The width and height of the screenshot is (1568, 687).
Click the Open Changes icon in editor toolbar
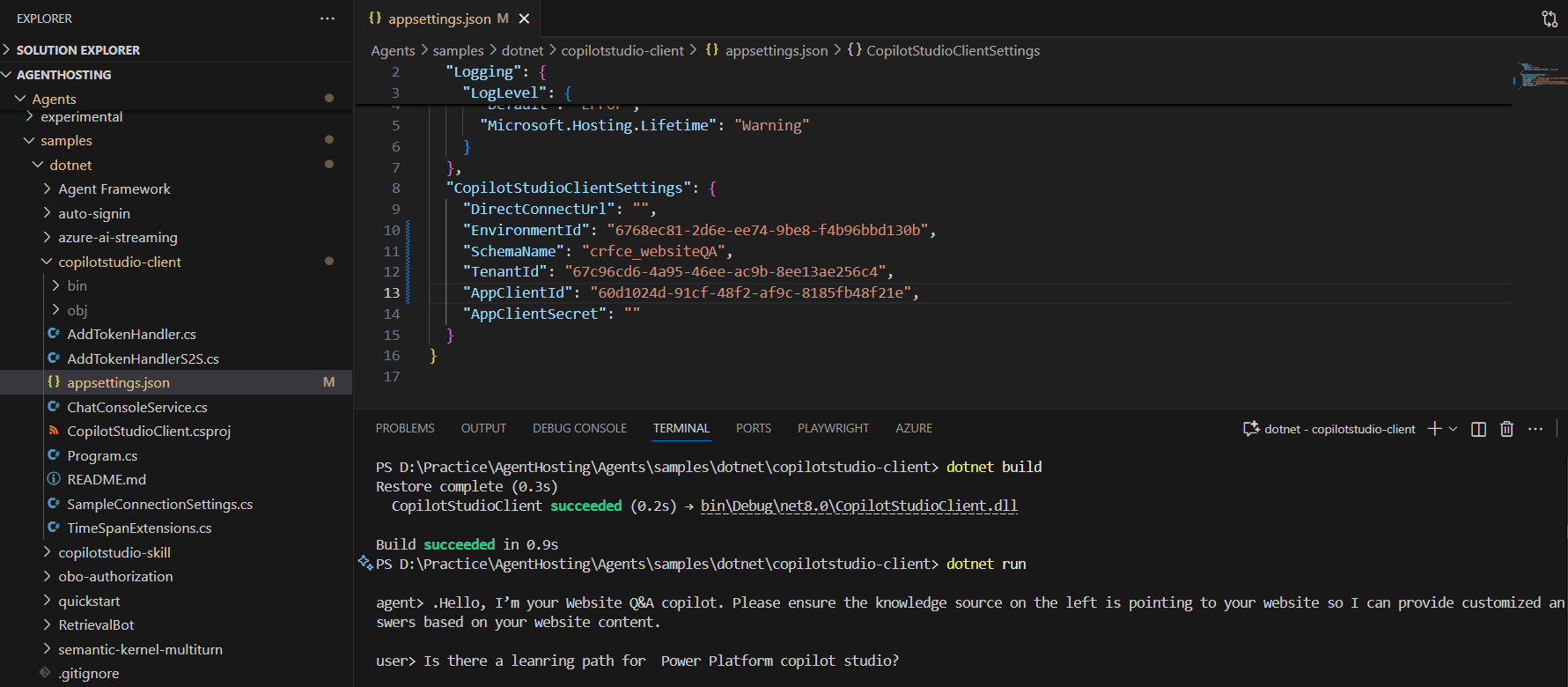[1550, 18]
